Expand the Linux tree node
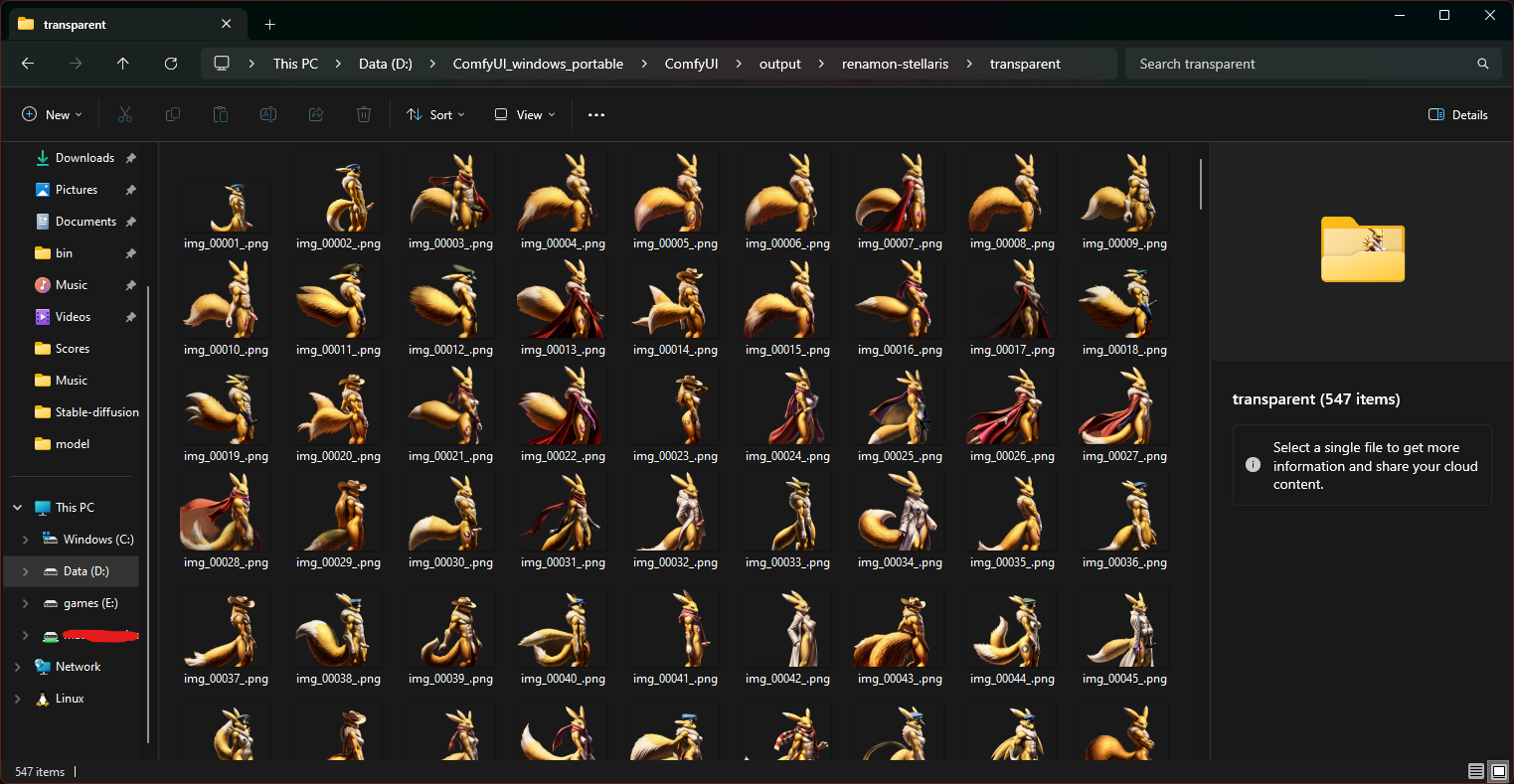 tap(17, 699)
